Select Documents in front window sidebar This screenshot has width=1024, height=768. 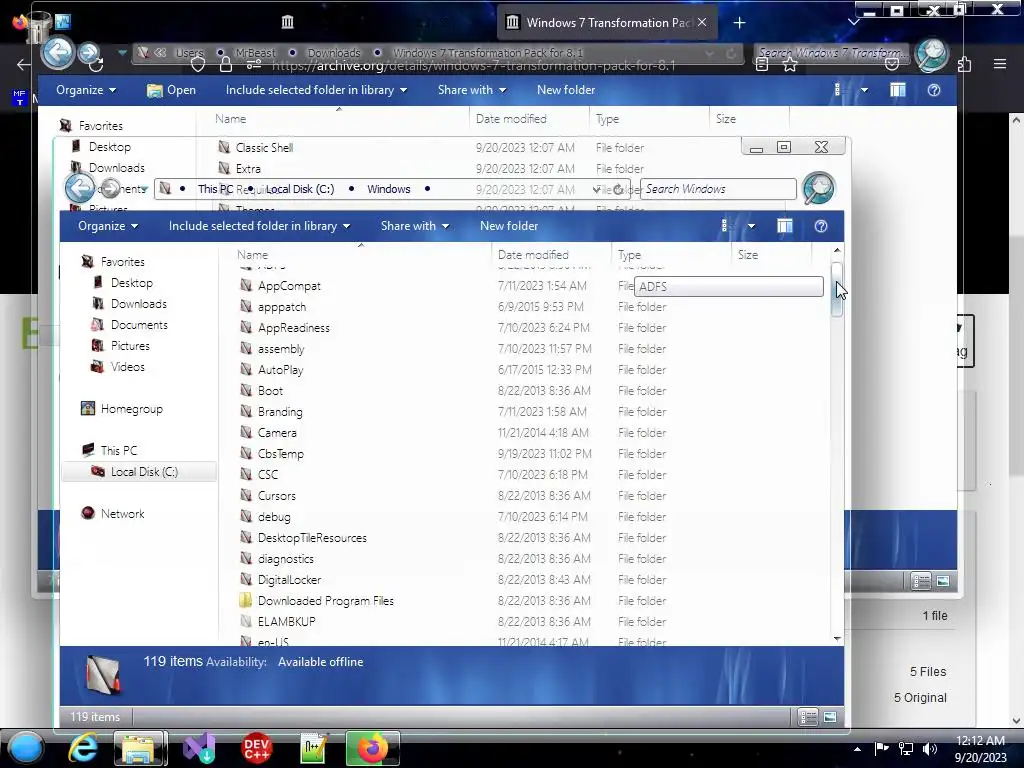tap(139, 325)
